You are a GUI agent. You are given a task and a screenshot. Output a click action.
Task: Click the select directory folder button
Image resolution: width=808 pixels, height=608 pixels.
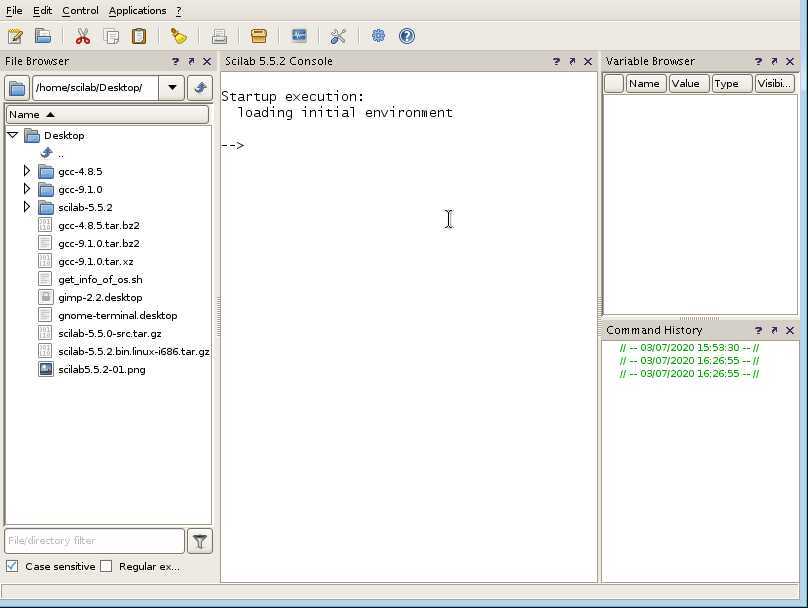[17, 88]
